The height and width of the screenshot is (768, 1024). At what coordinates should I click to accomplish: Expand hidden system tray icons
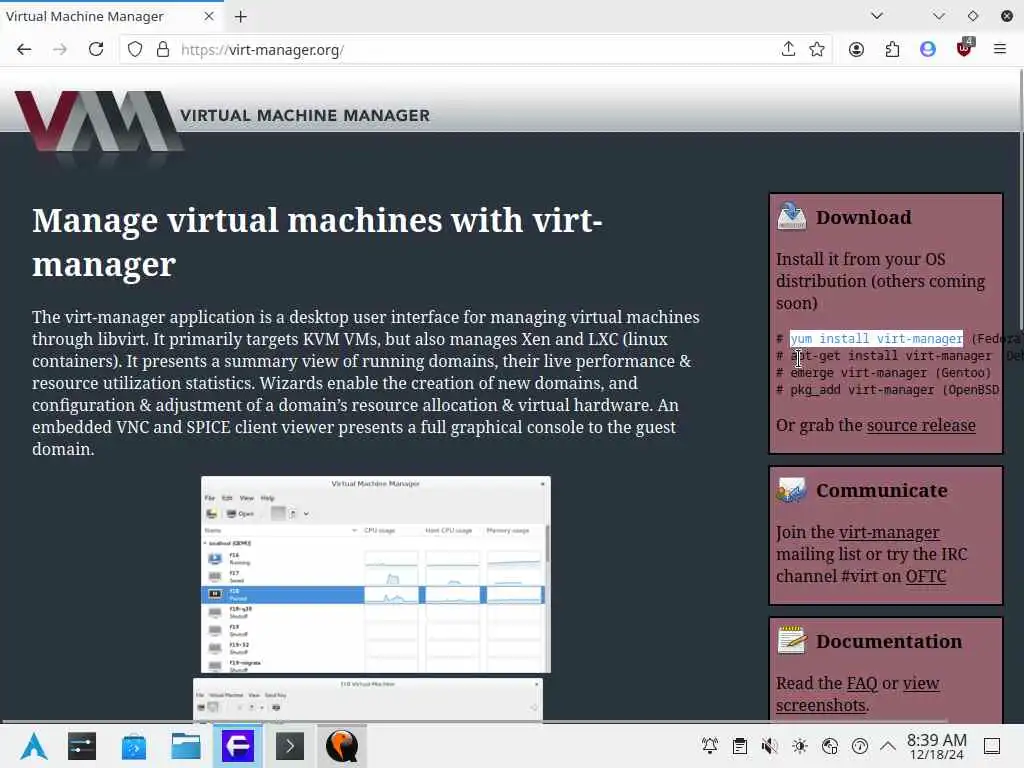point(888,746)
